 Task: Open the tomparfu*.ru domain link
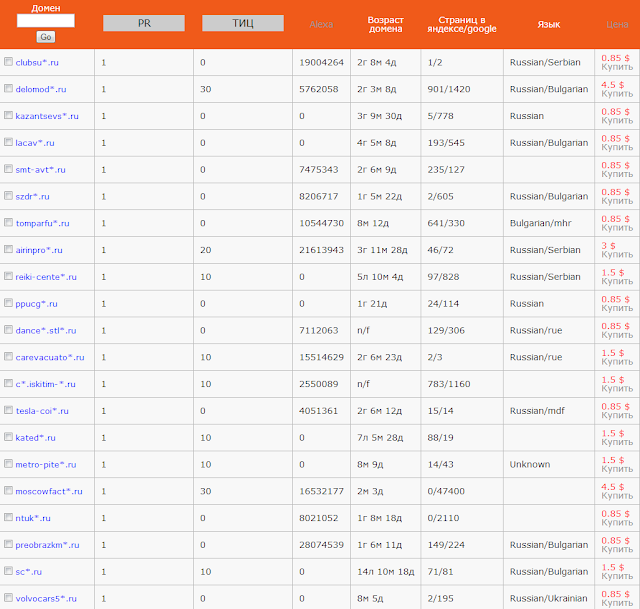click(x=42, y=223)
